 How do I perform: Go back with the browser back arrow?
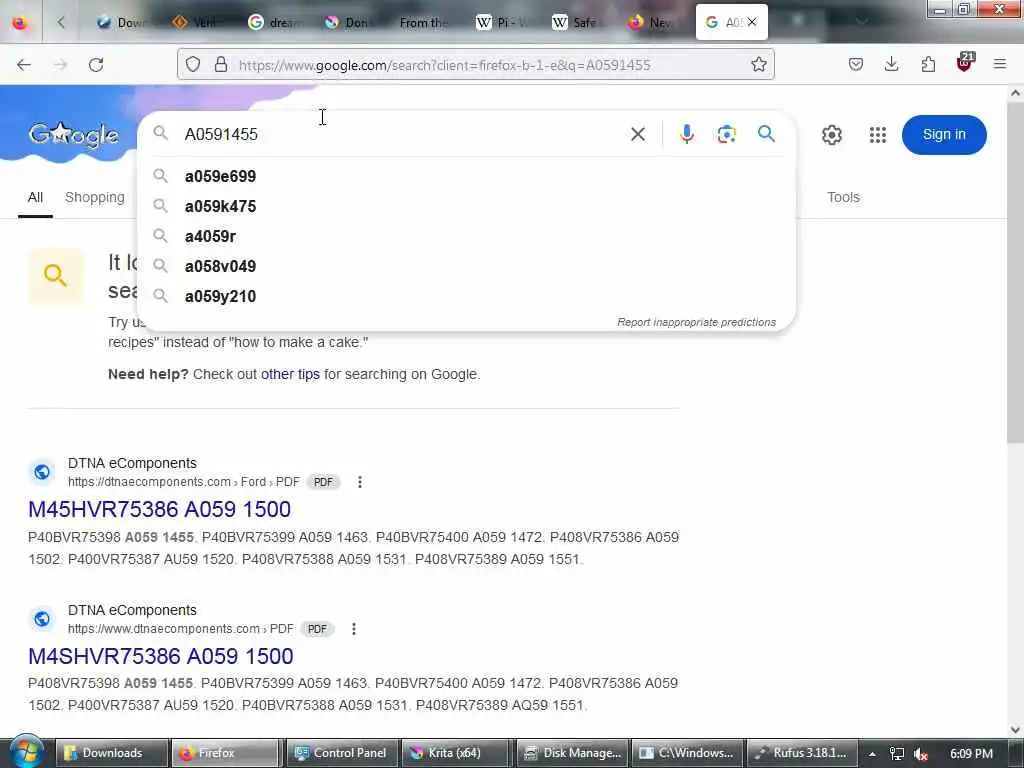tap(24, 65)
